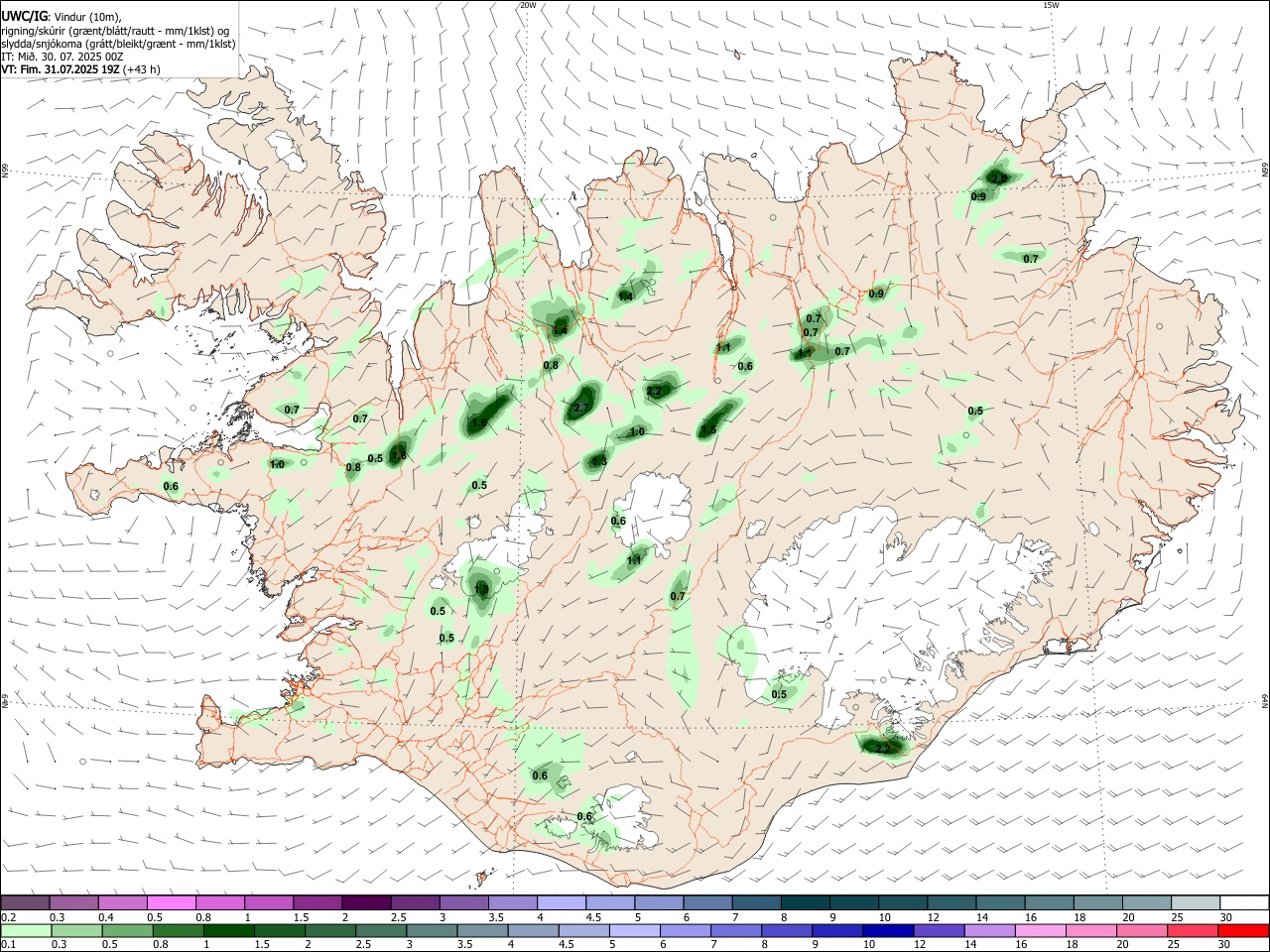Pick the lightest green bottom-row swatch between 0.1 and 0.3
This screenshot has width=1270, height=952.
[25, 930]
